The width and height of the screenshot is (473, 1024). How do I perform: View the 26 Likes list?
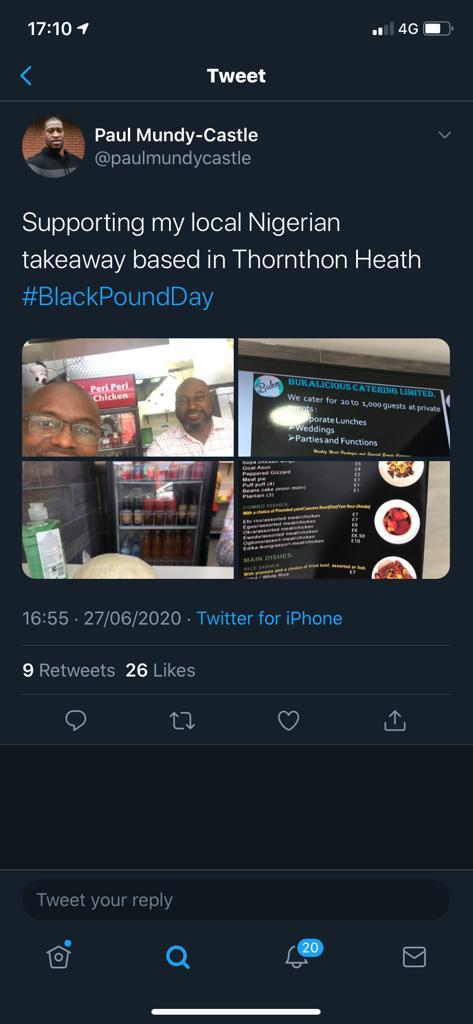pyautogui.click(x=160, y=670)
